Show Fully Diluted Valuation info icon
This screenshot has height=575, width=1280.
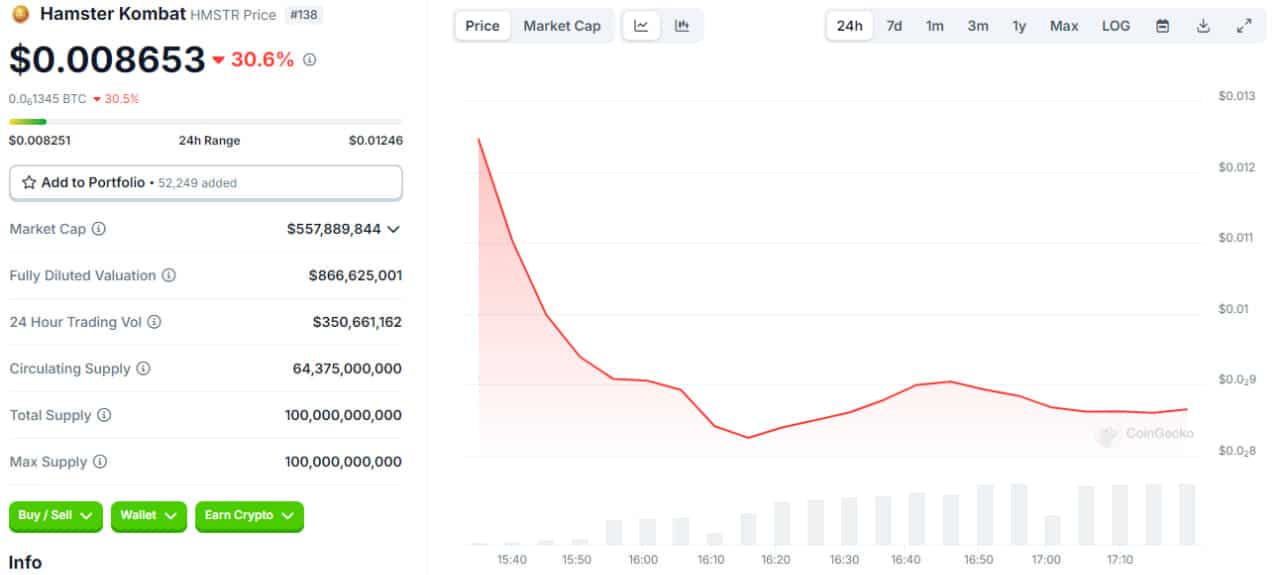169,275
